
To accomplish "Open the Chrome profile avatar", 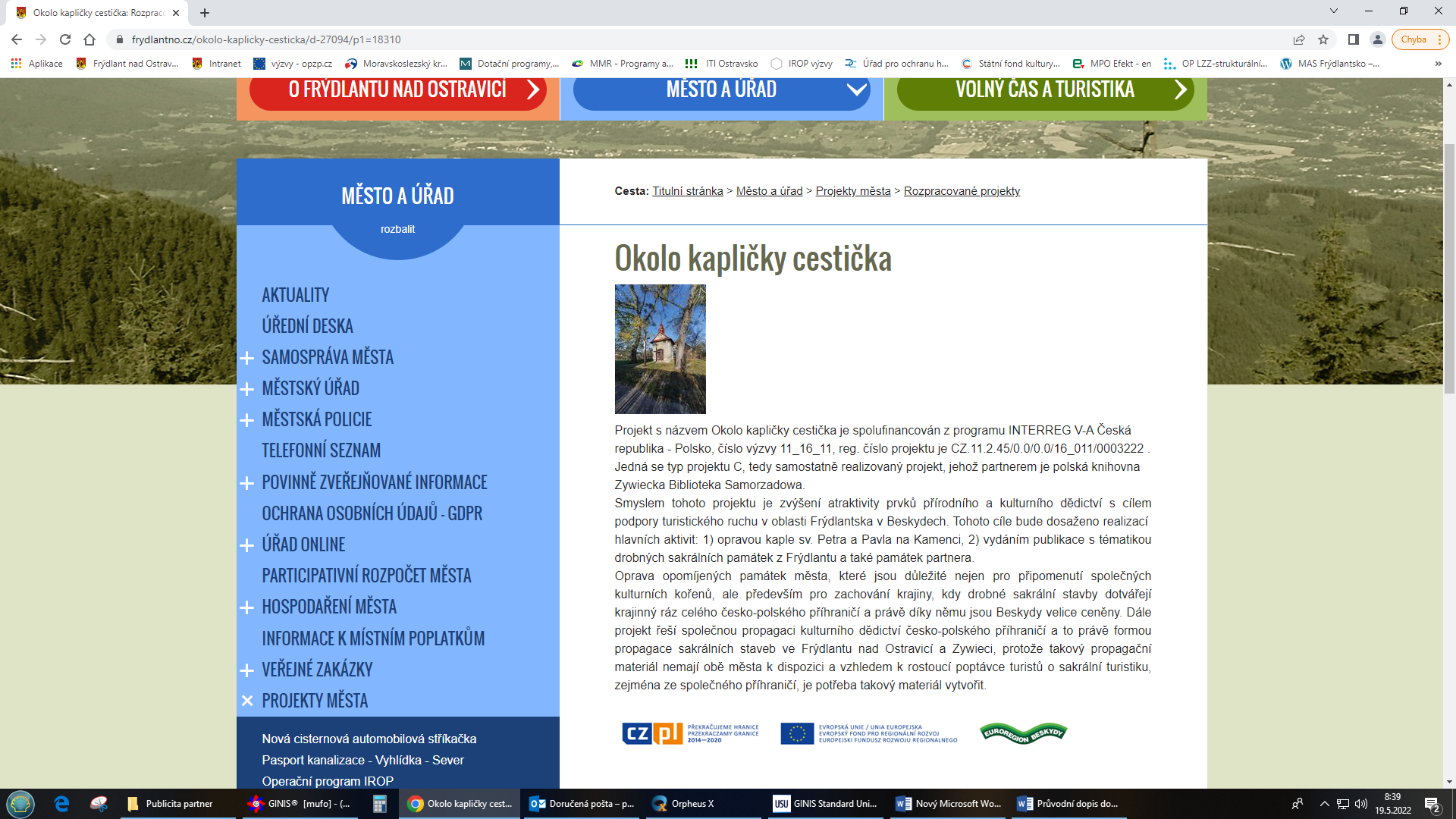I will tap(1378, 39).
